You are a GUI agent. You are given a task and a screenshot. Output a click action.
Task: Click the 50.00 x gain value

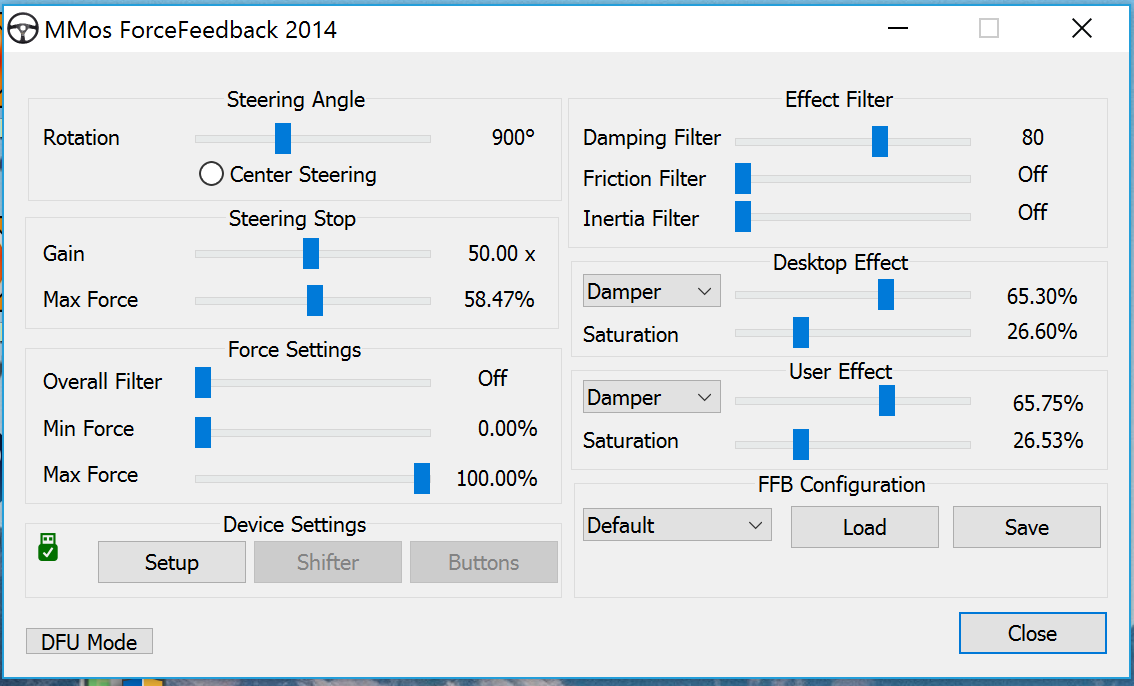pyautogui.click(x=502, y=254)
